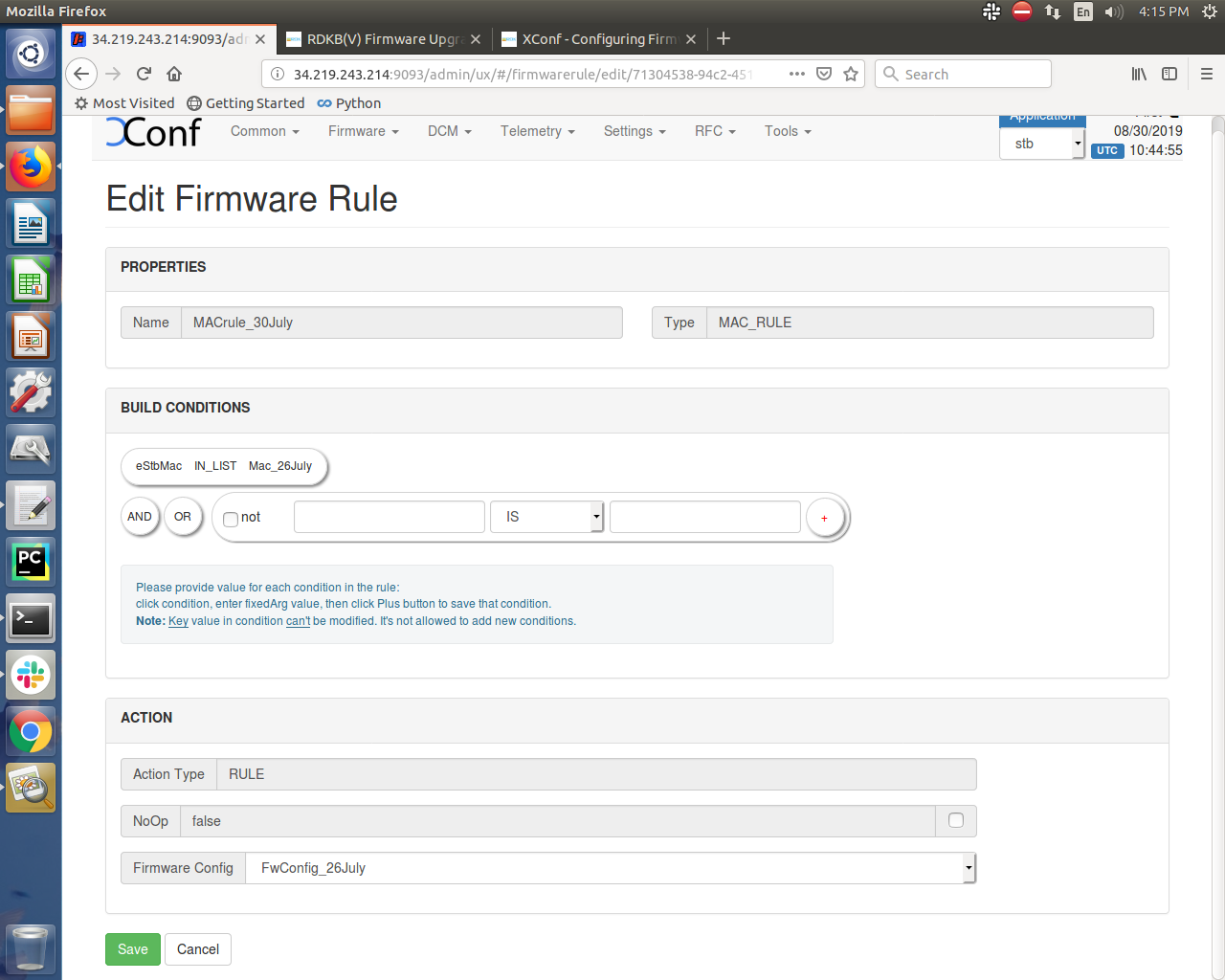Image resolution: width=1225 pixels, height=980 pixels.
Task: Select the OR condition operator
Action: pos(183,517)
